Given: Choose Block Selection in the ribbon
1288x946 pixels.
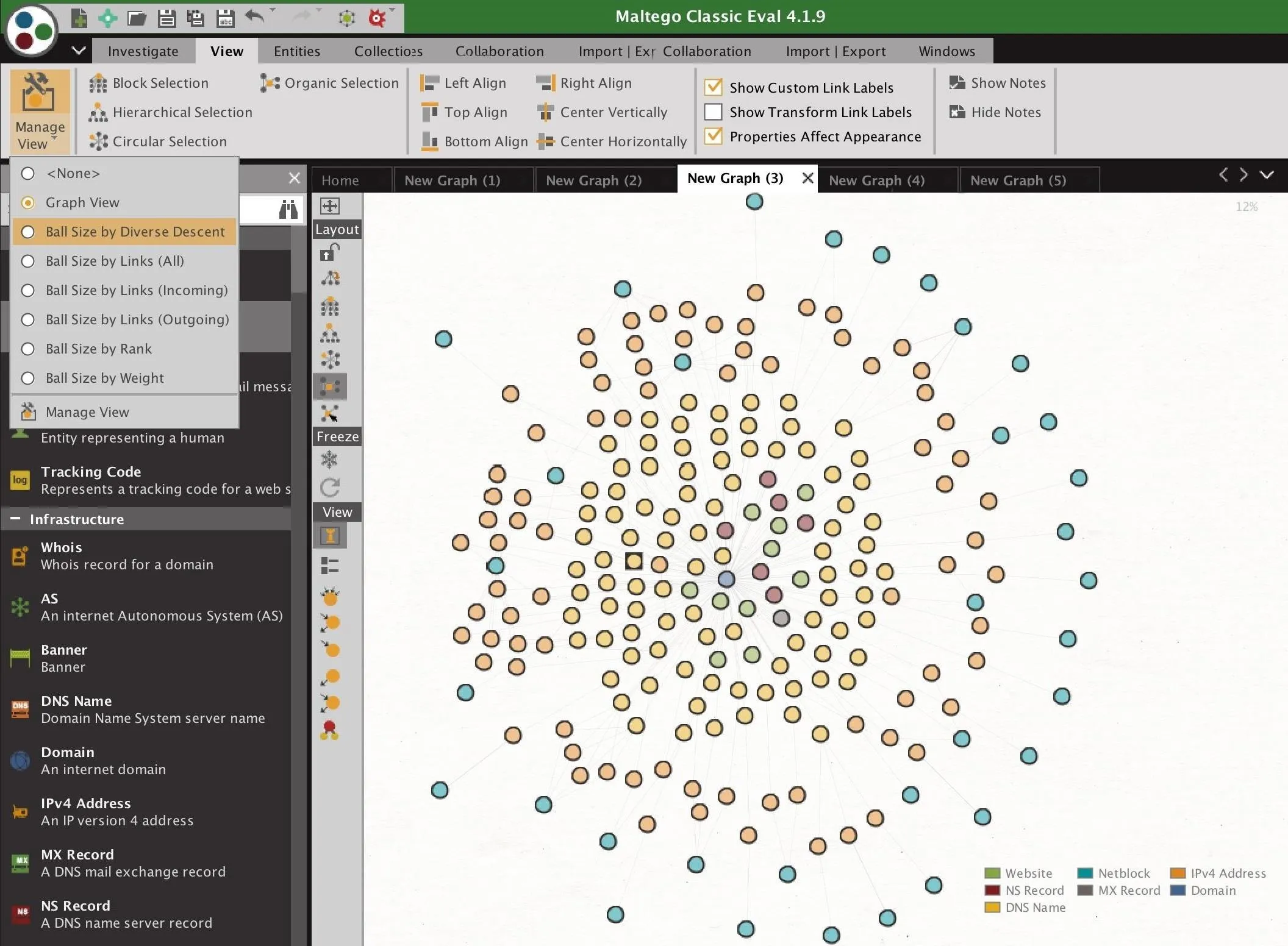Looking at the screenshot, I should pyautogui.click(x=149, y=83).
